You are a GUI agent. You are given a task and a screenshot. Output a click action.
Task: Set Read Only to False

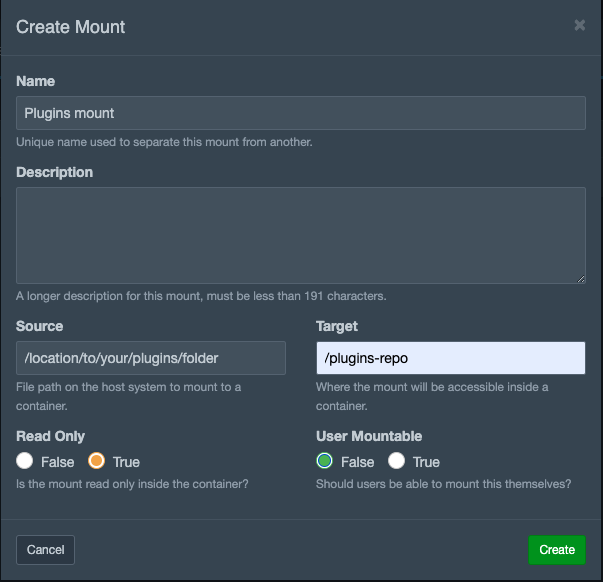(25, 461)
